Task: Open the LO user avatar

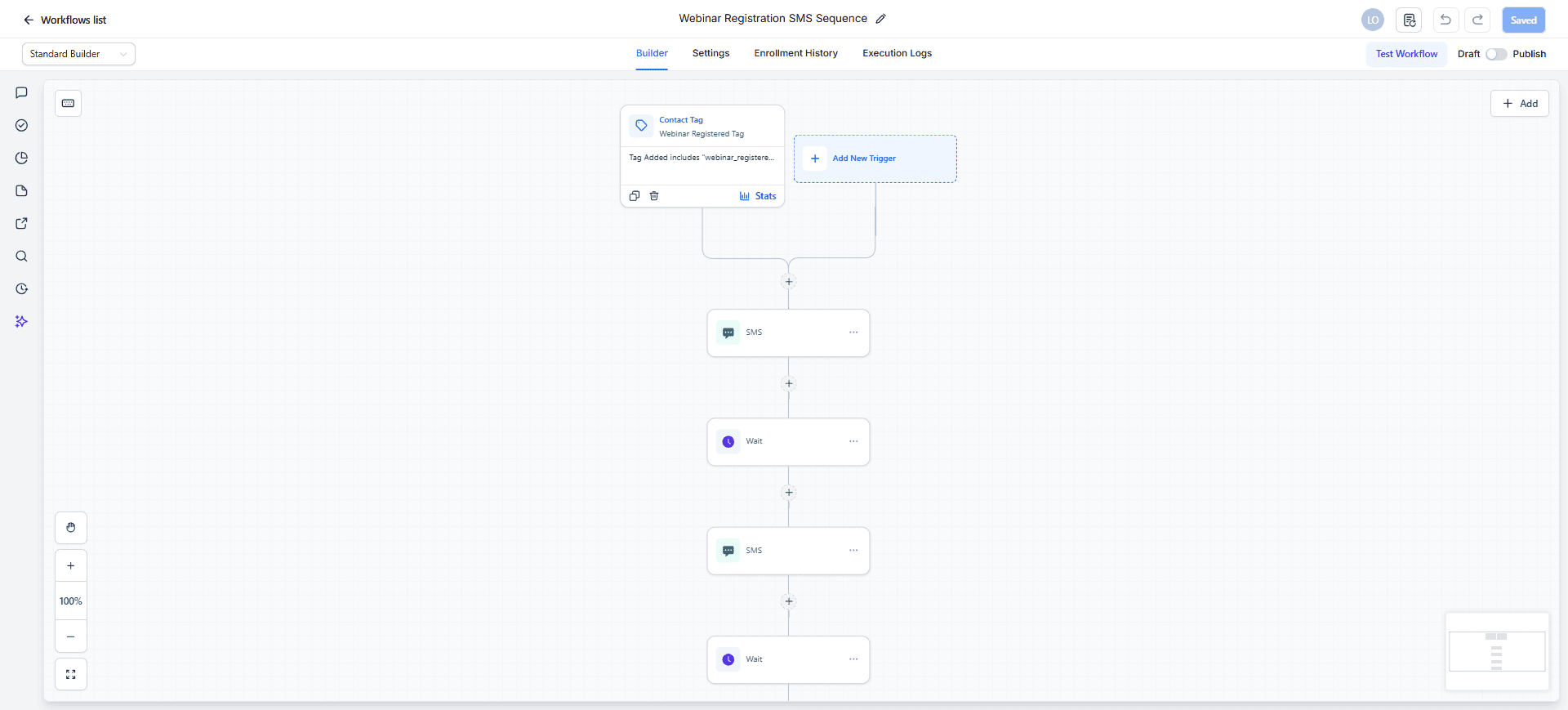Action: tap(1373, 20)
